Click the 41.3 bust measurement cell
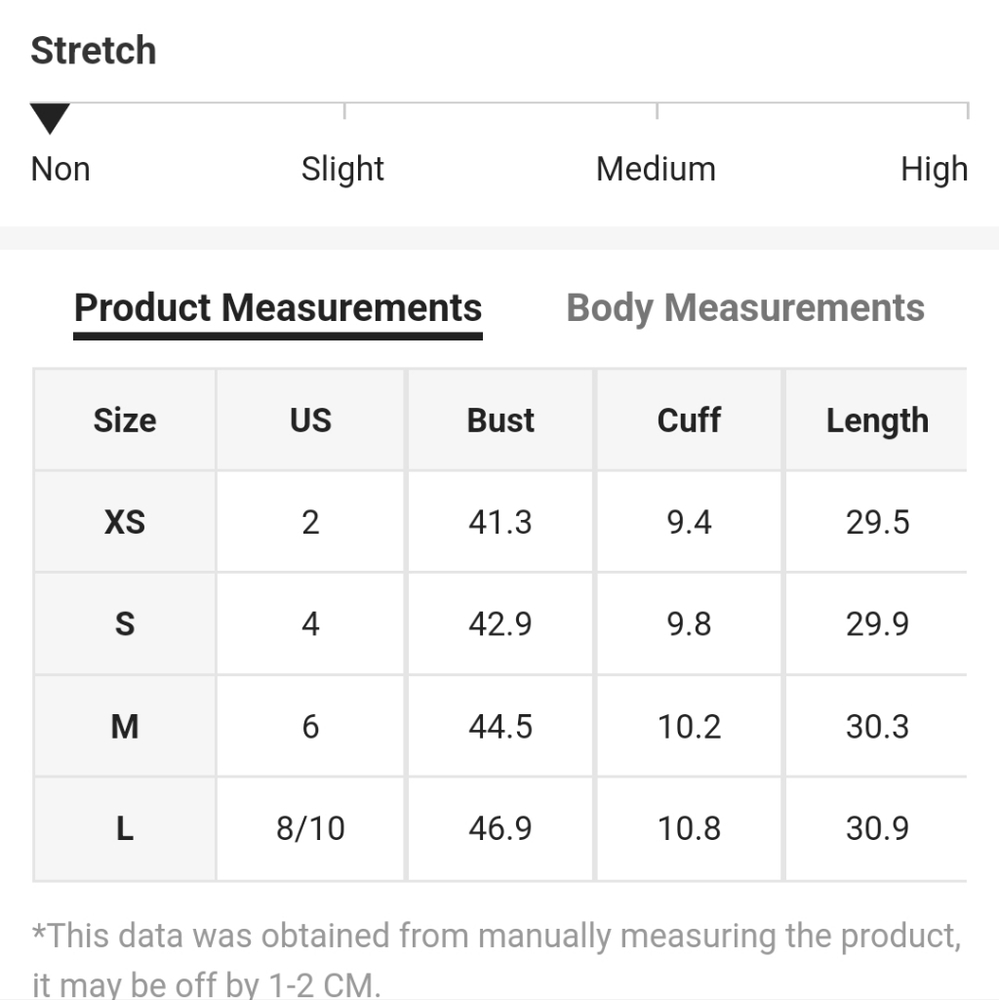 pyautogui.click(x=501, y=522)
